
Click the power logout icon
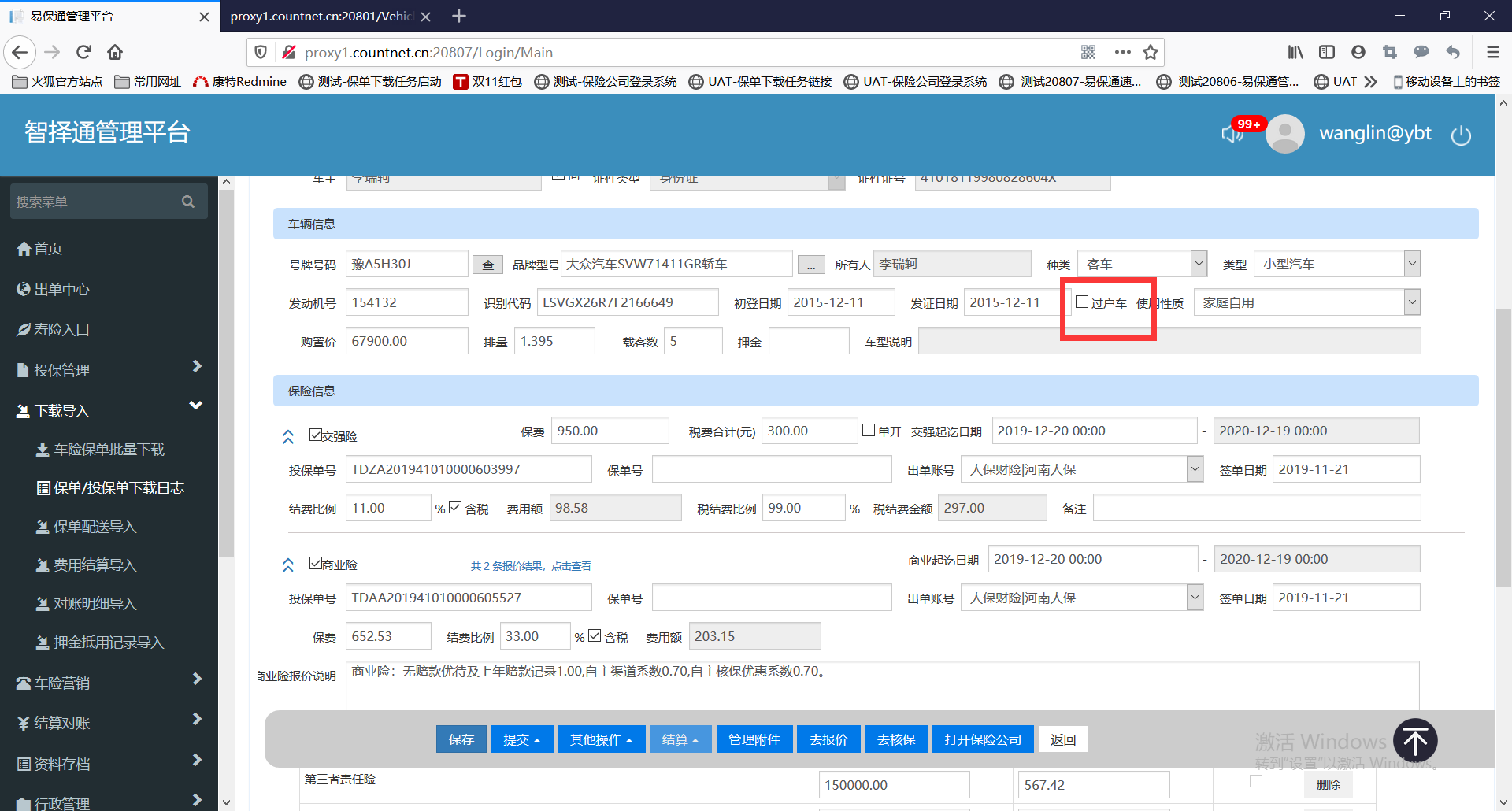(x=1461, y=135)
